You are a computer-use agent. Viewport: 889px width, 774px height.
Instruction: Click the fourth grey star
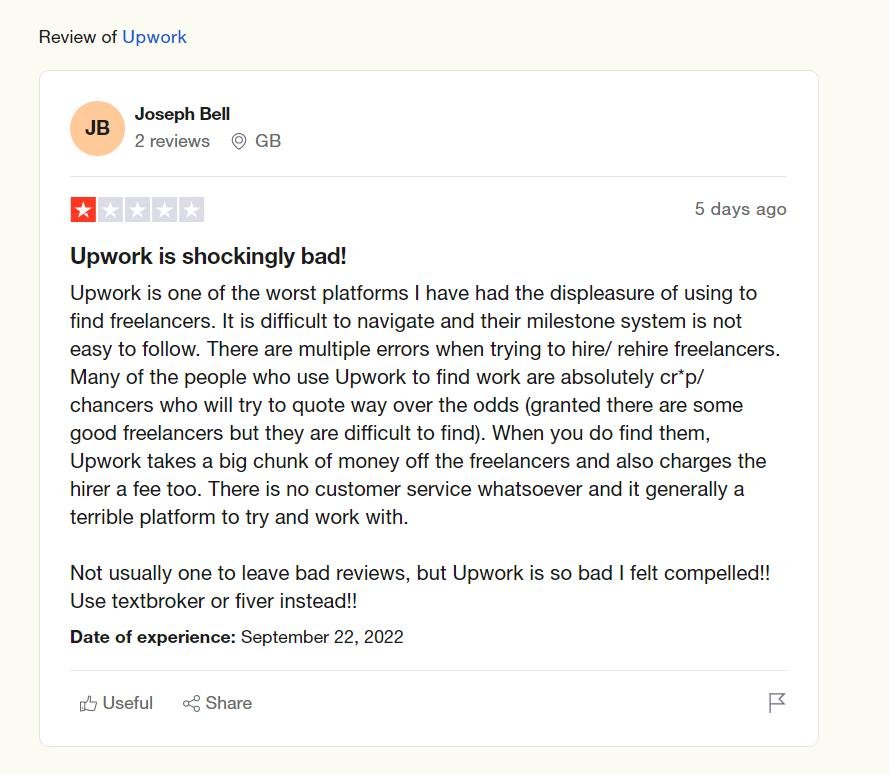pyautogui.click(x=164, y=210)
